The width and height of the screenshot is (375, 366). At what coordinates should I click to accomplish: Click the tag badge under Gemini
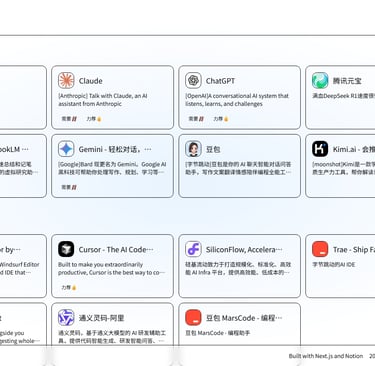coord(69,187)
